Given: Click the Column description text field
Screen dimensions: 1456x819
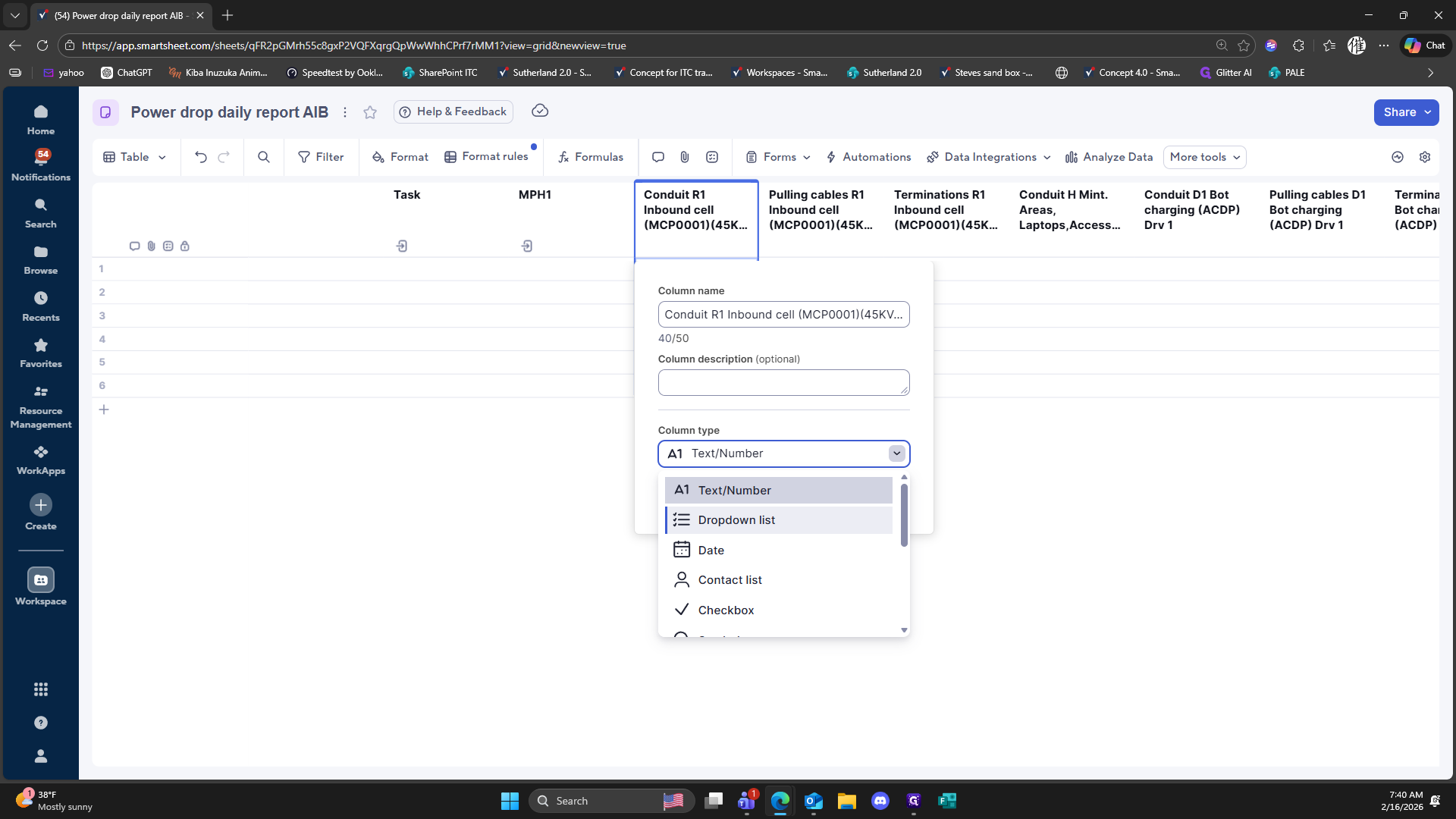Looking at the screenshot, I should tap(783, 382).
